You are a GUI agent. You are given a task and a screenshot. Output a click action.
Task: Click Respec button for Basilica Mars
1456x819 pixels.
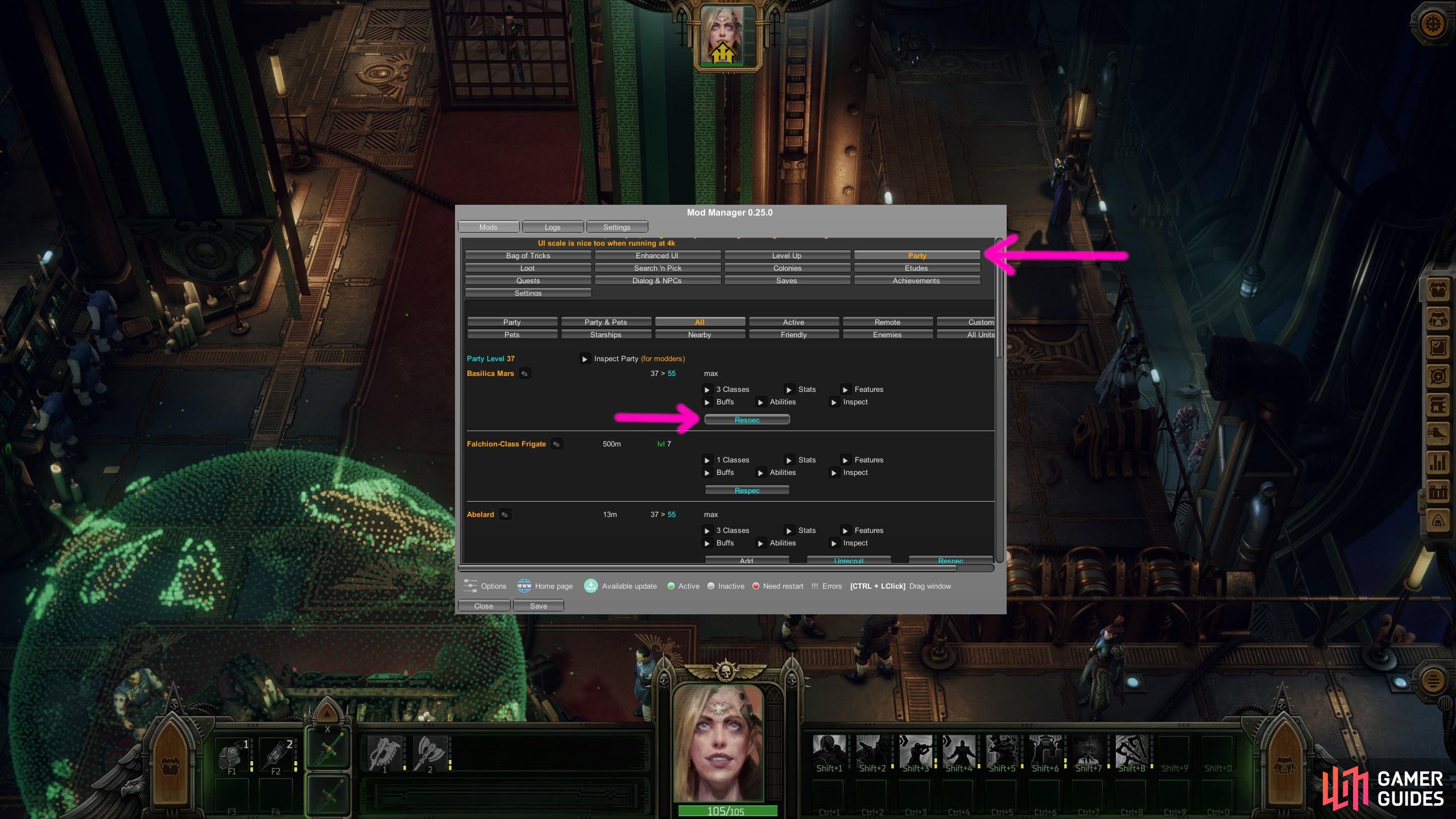click(747, 418)
